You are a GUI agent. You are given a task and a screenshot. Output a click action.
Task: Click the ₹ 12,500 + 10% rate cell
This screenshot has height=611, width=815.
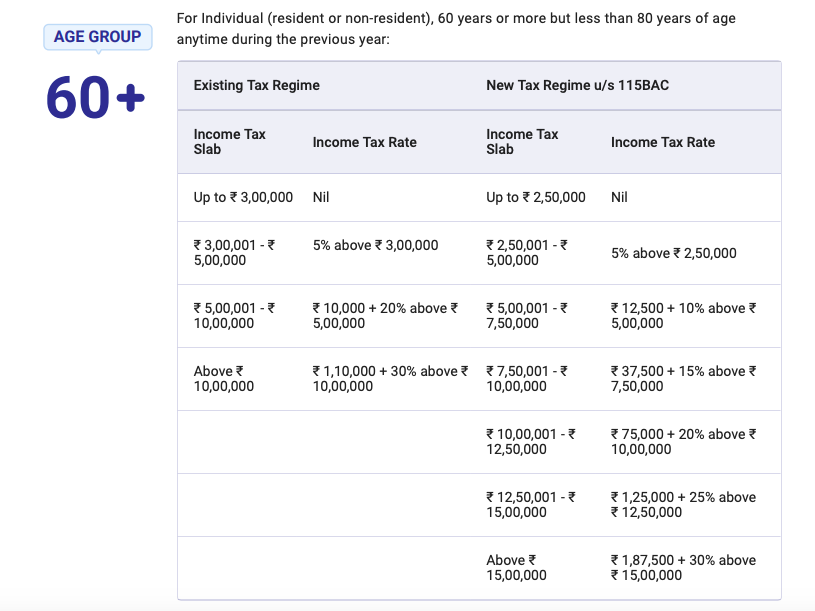click(683, 316)
